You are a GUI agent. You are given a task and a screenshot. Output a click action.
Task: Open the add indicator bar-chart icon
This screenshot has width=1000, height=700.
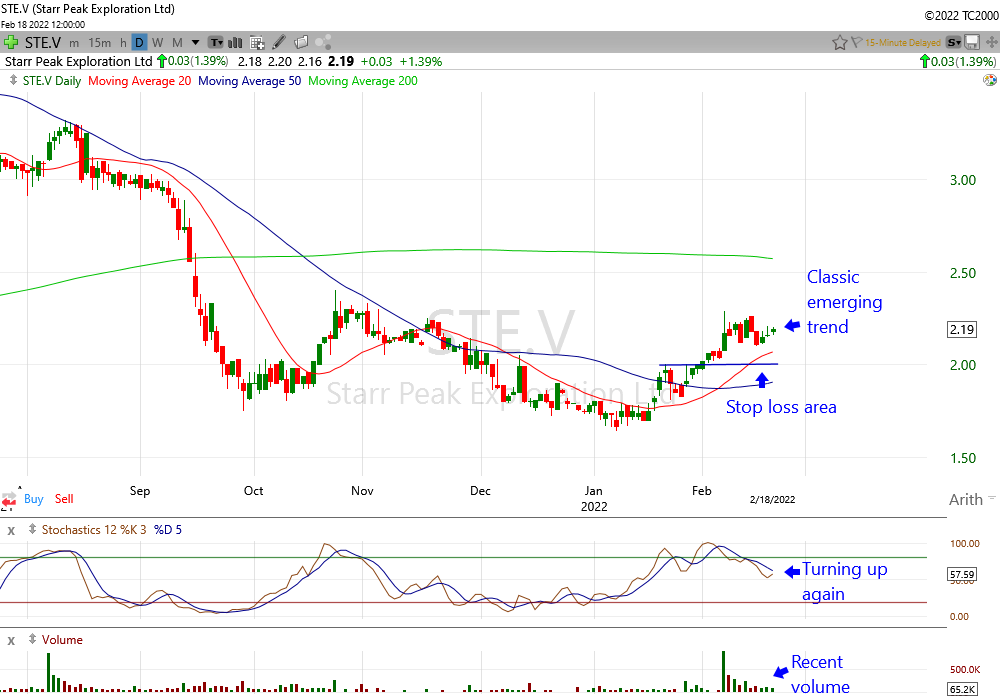pos(235,43)
